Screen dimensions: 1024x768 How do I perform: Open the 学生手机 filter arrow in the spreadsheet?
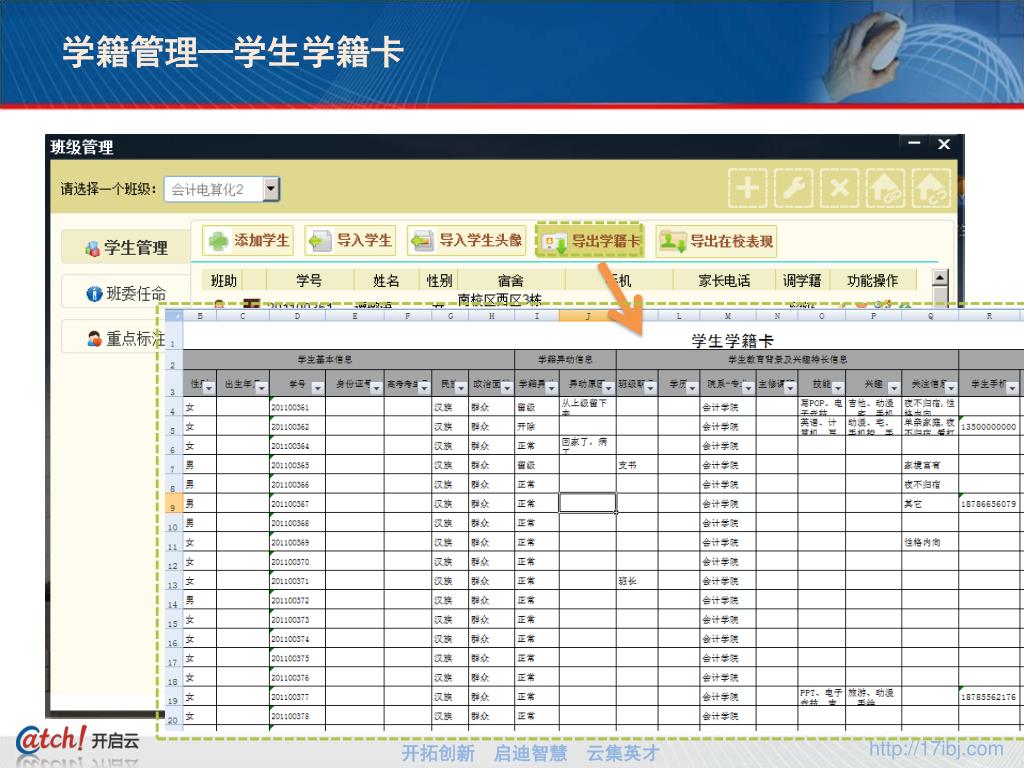click(x=1012, y=388)
